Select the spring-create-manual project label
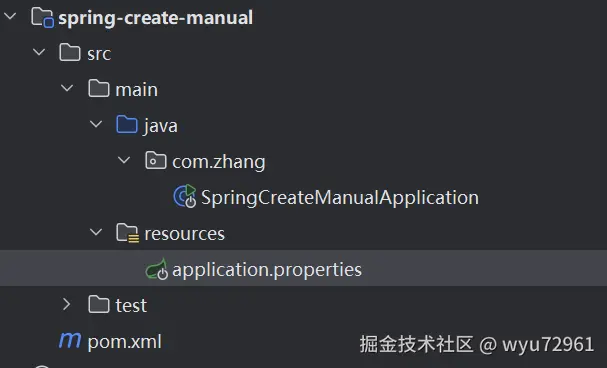Screen dimensions: 607x368 tap(156, 18)
